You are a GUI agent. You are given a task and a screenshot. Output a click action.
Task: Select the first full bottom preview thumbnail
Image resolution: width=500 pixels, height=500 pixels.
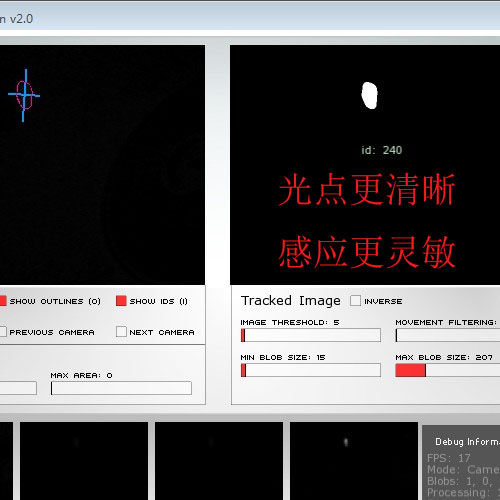[x=84, y=461]
